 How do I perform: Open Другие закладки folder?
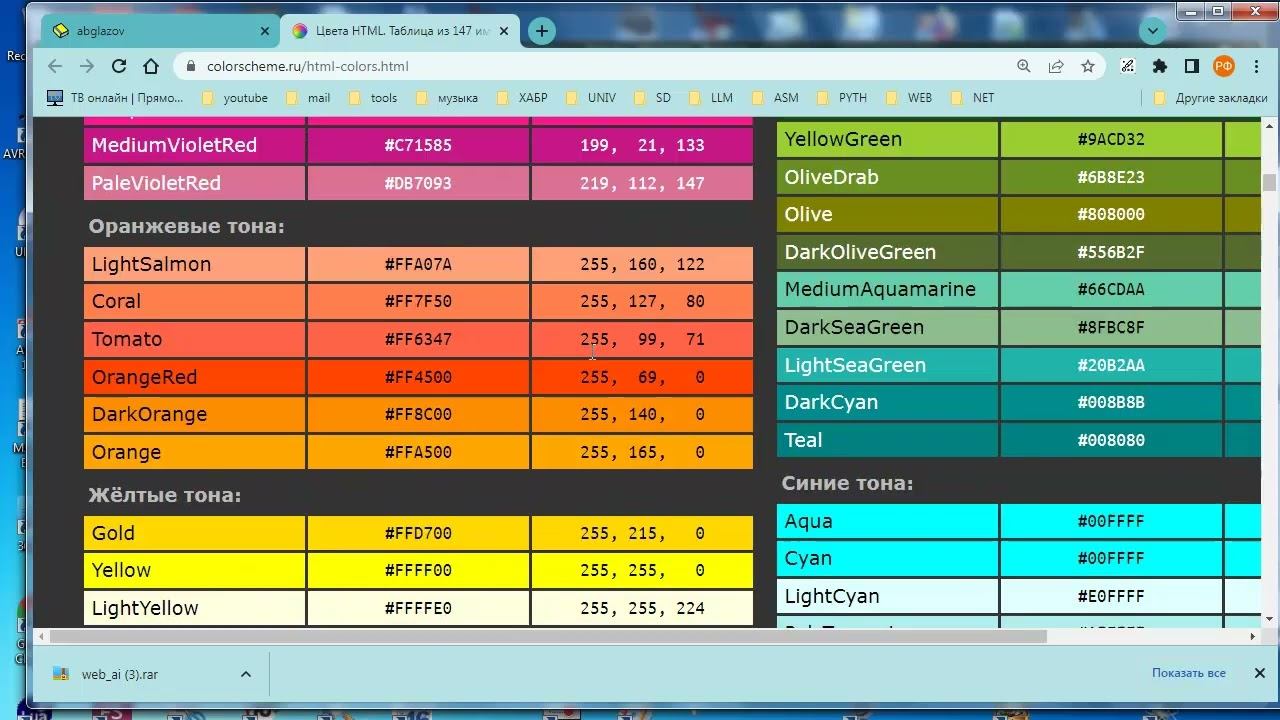[1210, 98]
